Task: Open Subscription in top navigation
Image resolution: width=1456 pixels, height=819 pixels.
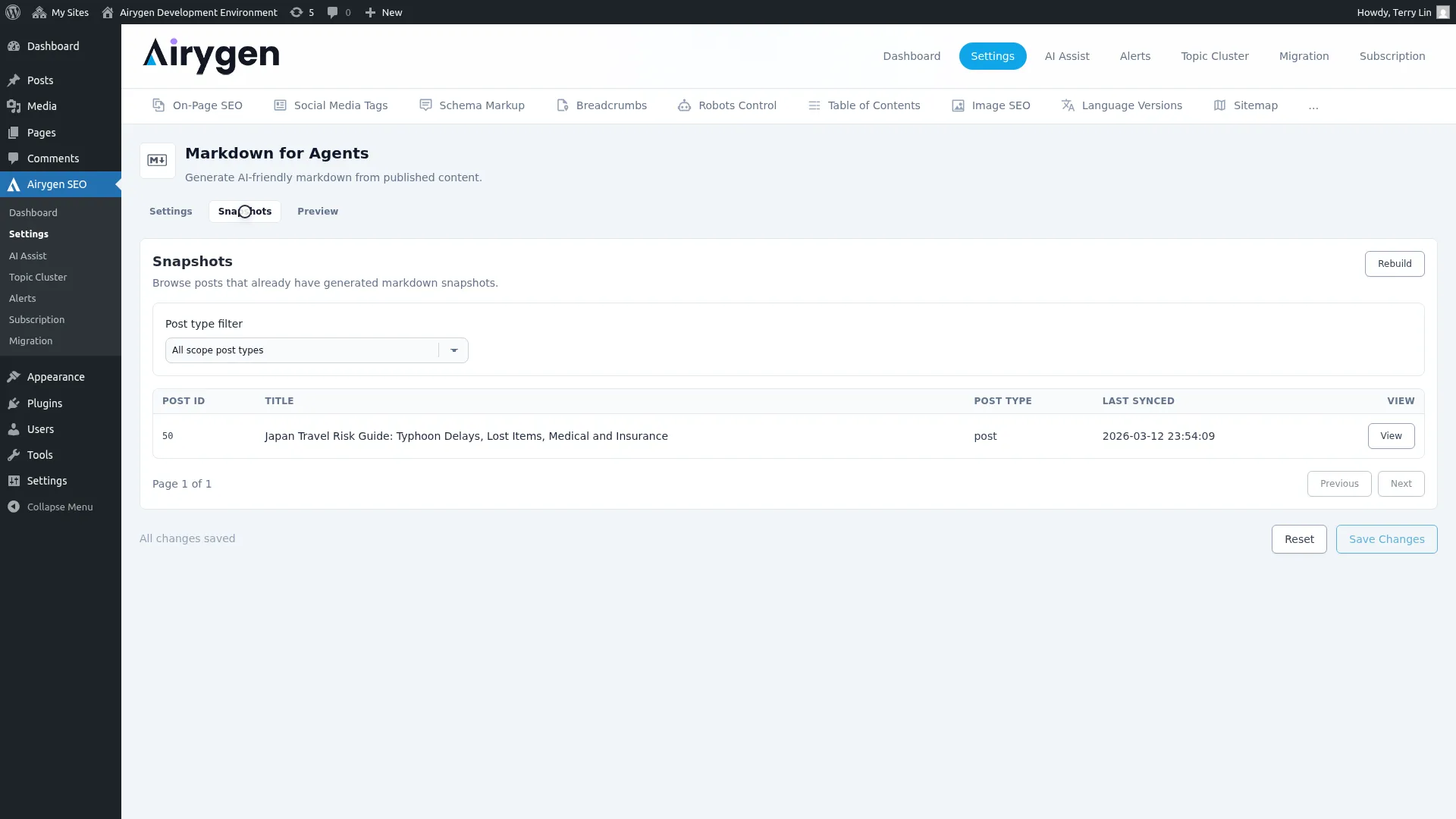Action: point(1392,56)
